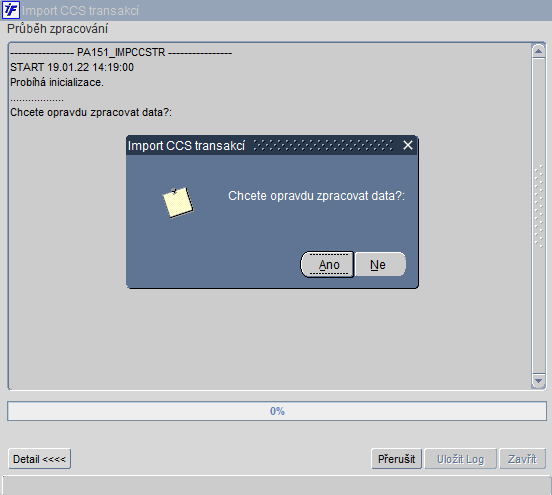Collapse details with the Detail <<<< button
This screenshot has height=495, width=552.
pyautogui.click(x=39, y=459)
